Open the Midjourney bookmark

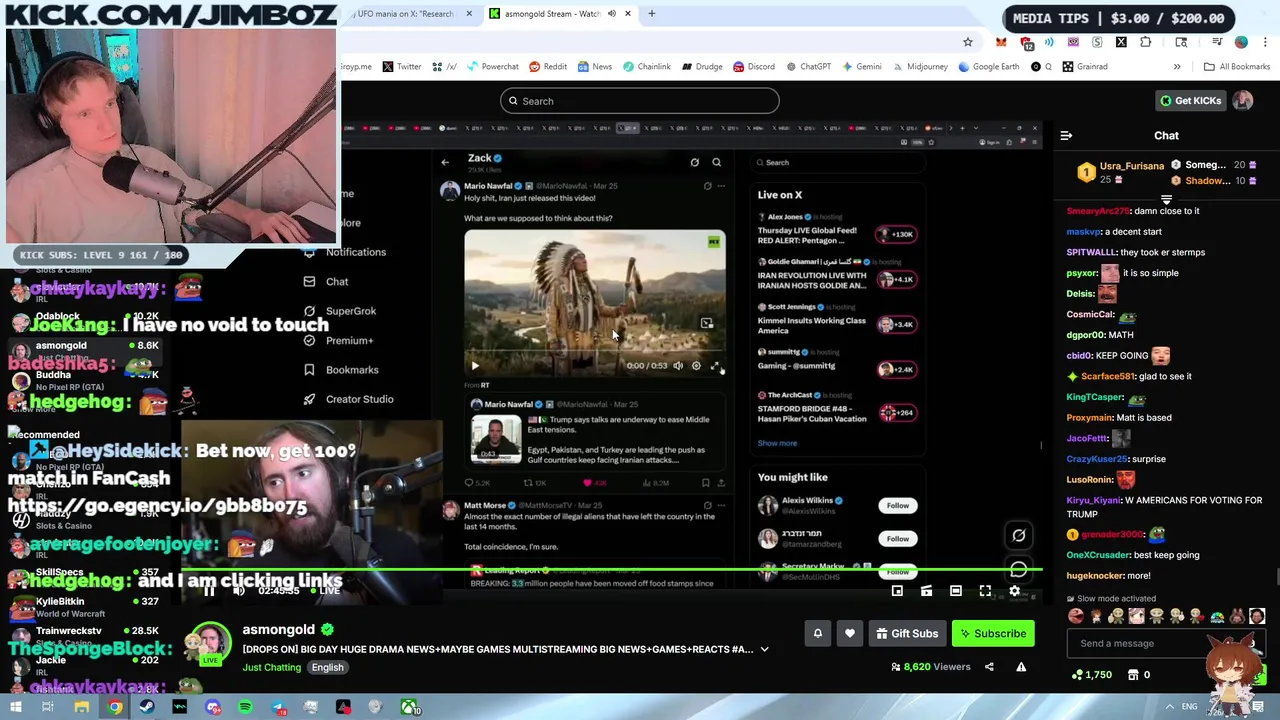[919, 67]
